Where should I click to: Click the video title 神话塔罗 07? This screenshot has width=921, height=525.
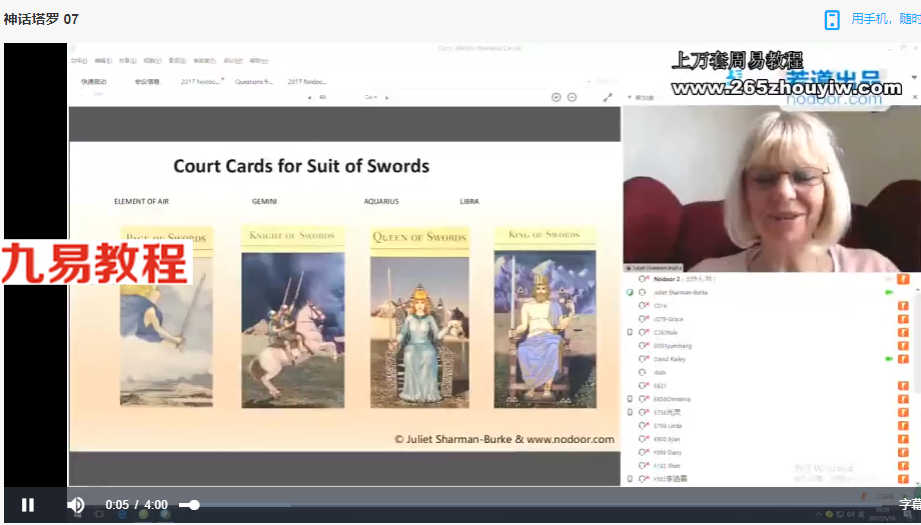(41, 19)
